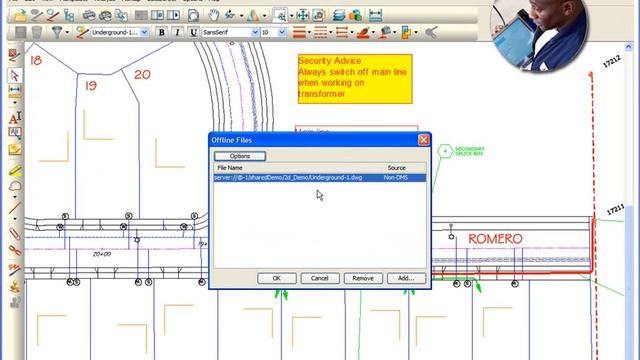Select the yellow sticky note tool
This screenshot has width=640, height=360.
coord(15,149)
